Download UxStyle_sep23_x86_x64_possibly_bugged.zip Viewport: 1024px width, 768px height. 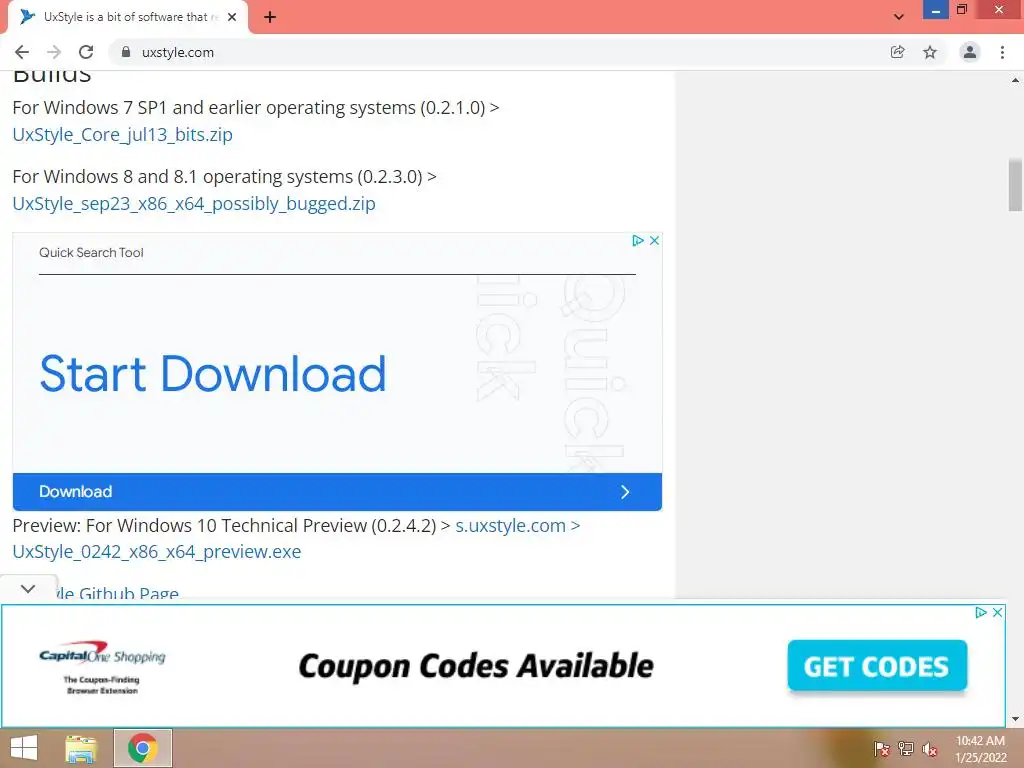[194, 204]
